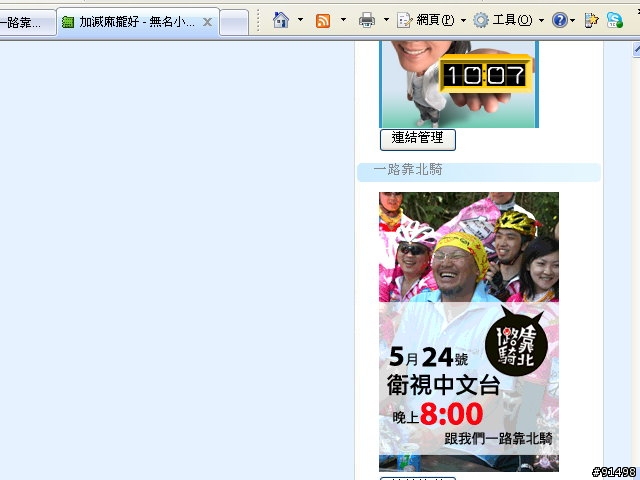Open a new blank tab
The image size is (640, 480).
point(234,23)
